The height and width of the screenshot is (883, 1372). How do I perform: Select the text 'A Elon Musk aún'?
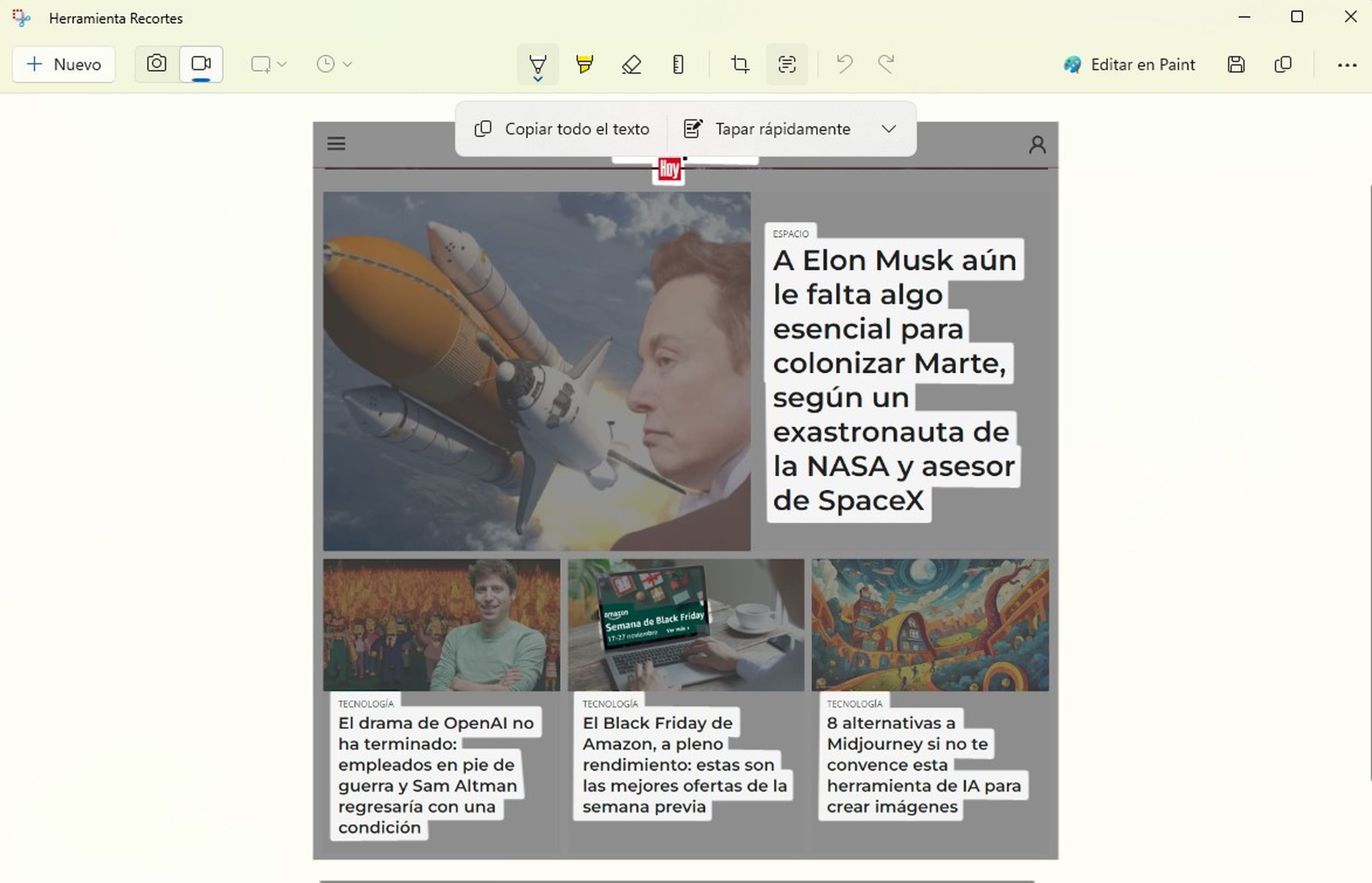(894, 260)
